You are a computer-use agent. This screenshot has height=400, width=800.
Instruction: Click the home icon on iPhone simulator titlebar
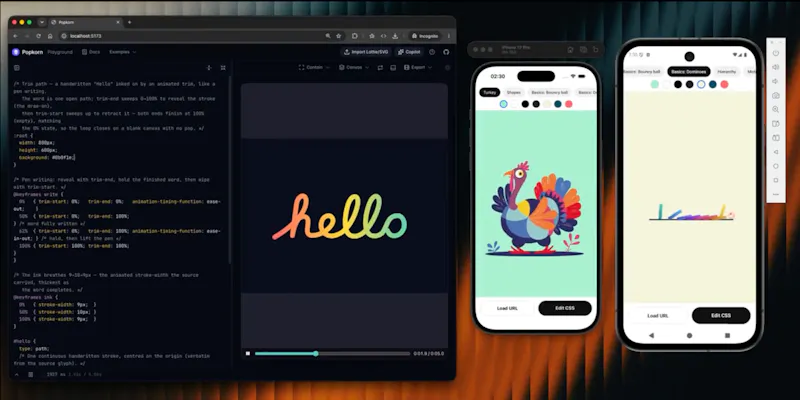coord(570,49)
